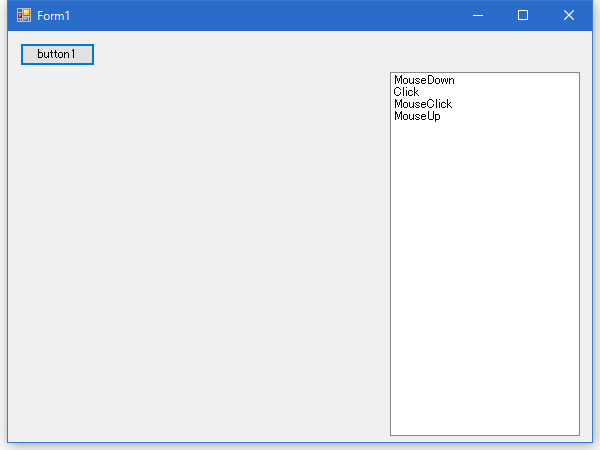Click the Form1 title text
The height and width of the screenshot is (450, 600).
[54, 16]
